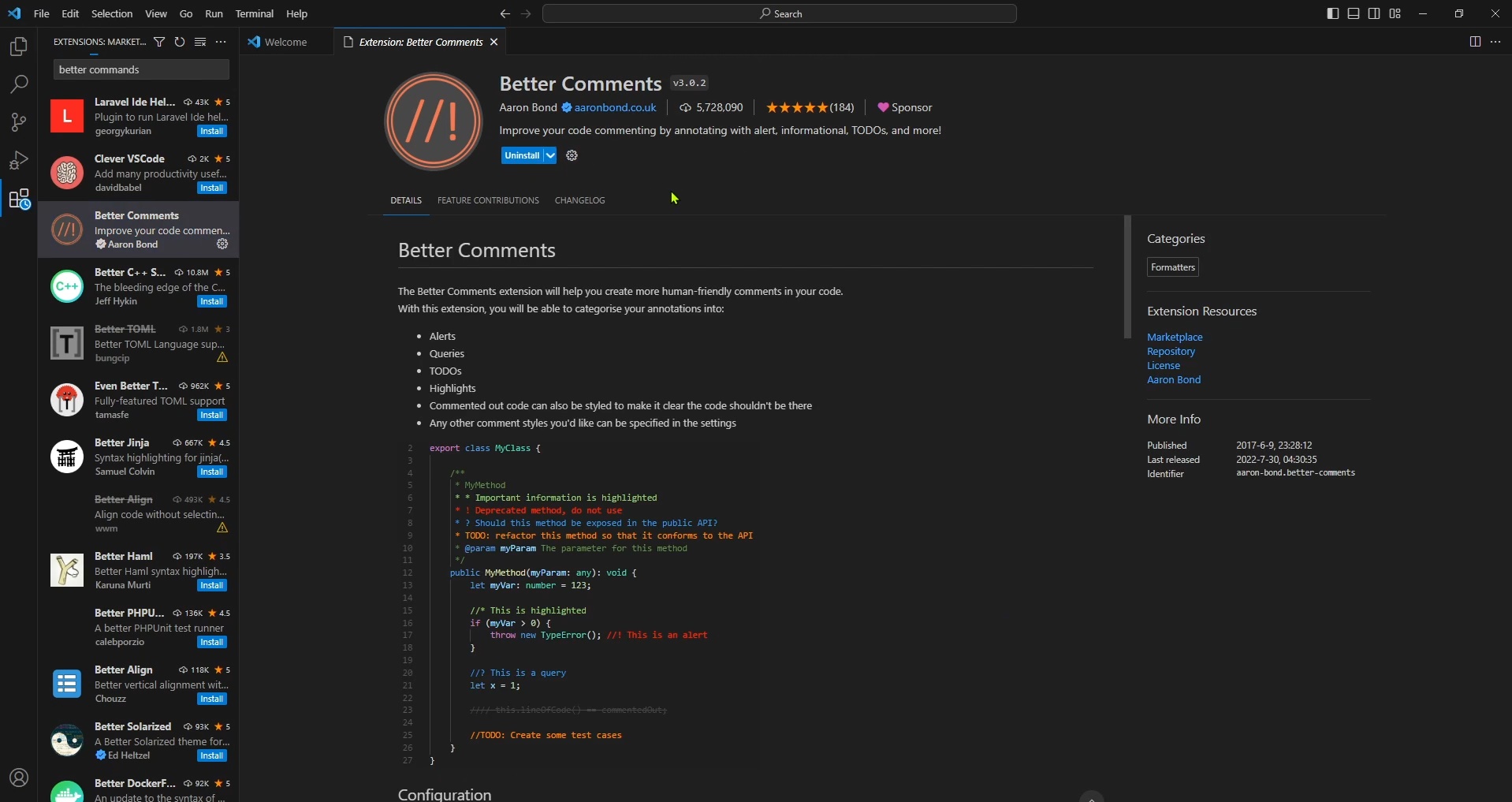Click the top command center Search box
Image resolution: width=1512 pixels, height=802 pixels.
780,13
